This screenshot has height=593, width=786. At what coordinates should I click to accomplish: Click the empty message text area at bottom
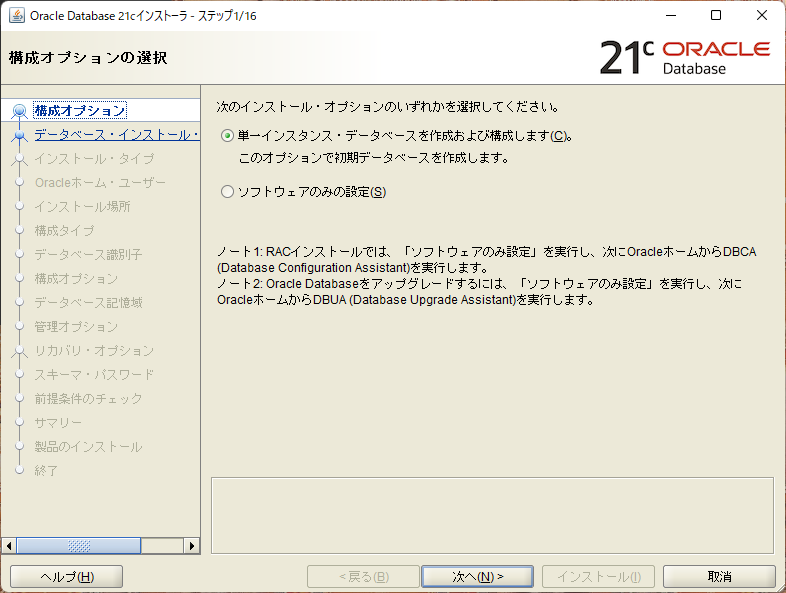(492, 515)
